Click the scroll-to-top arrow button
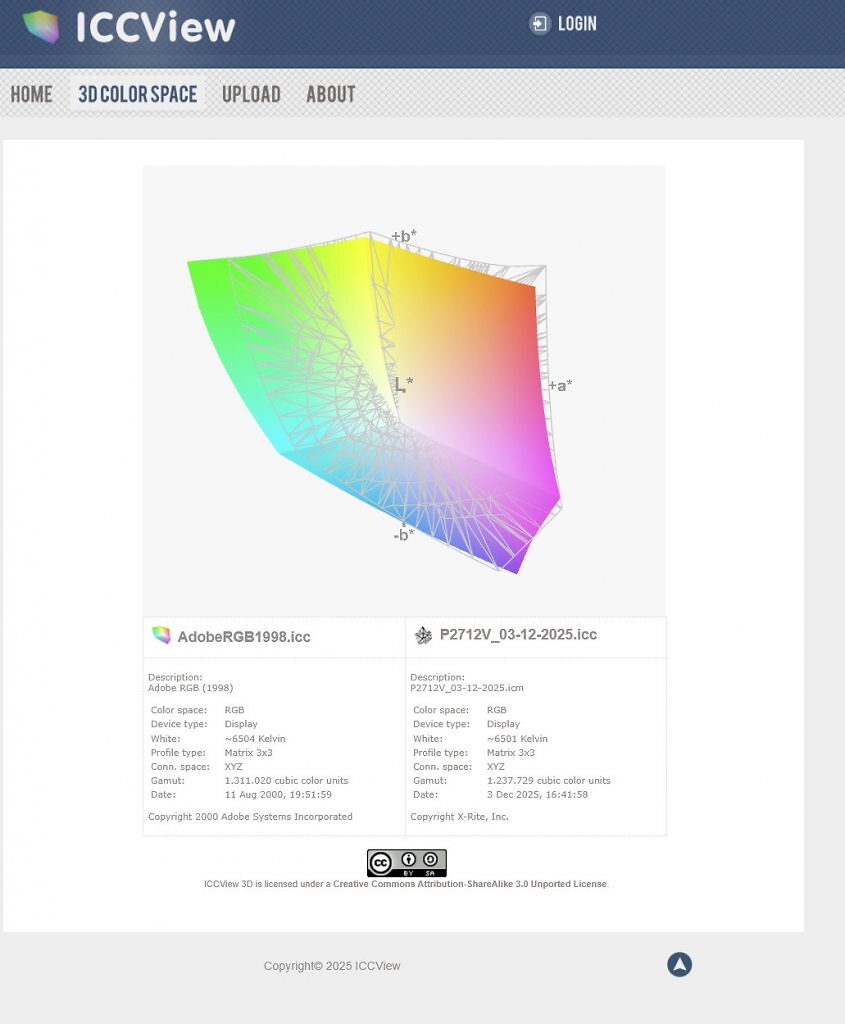845x1024 pixels. tap(679, 965)
